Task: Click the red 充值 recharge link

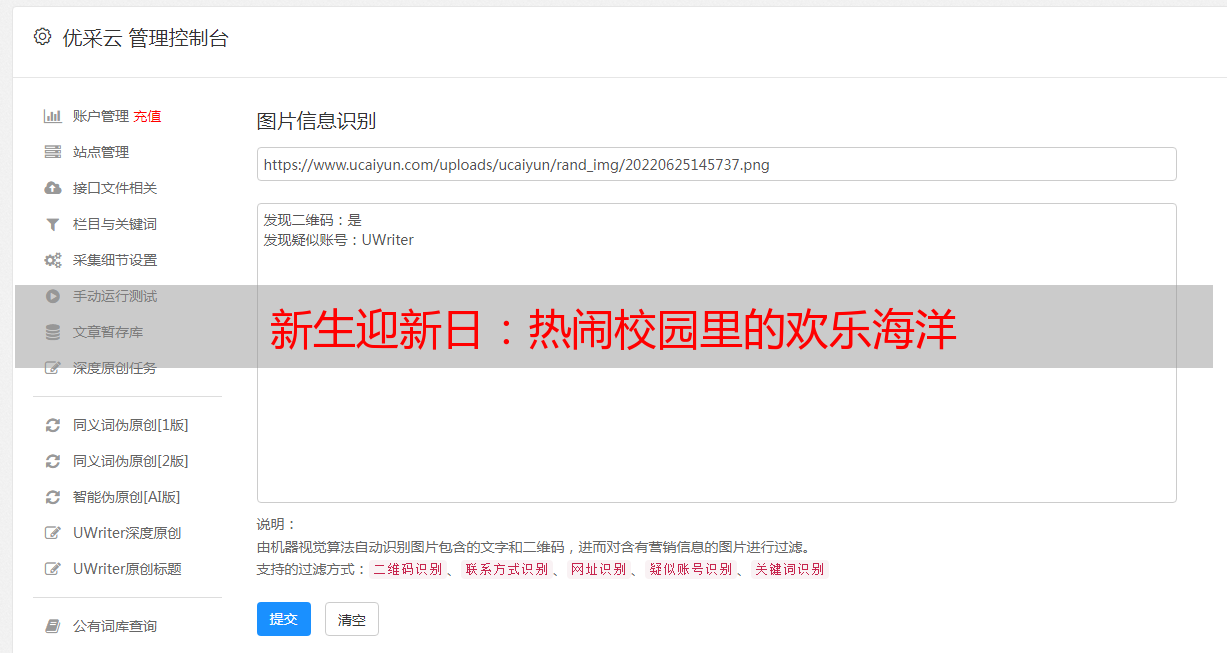Action: (147, 116)
